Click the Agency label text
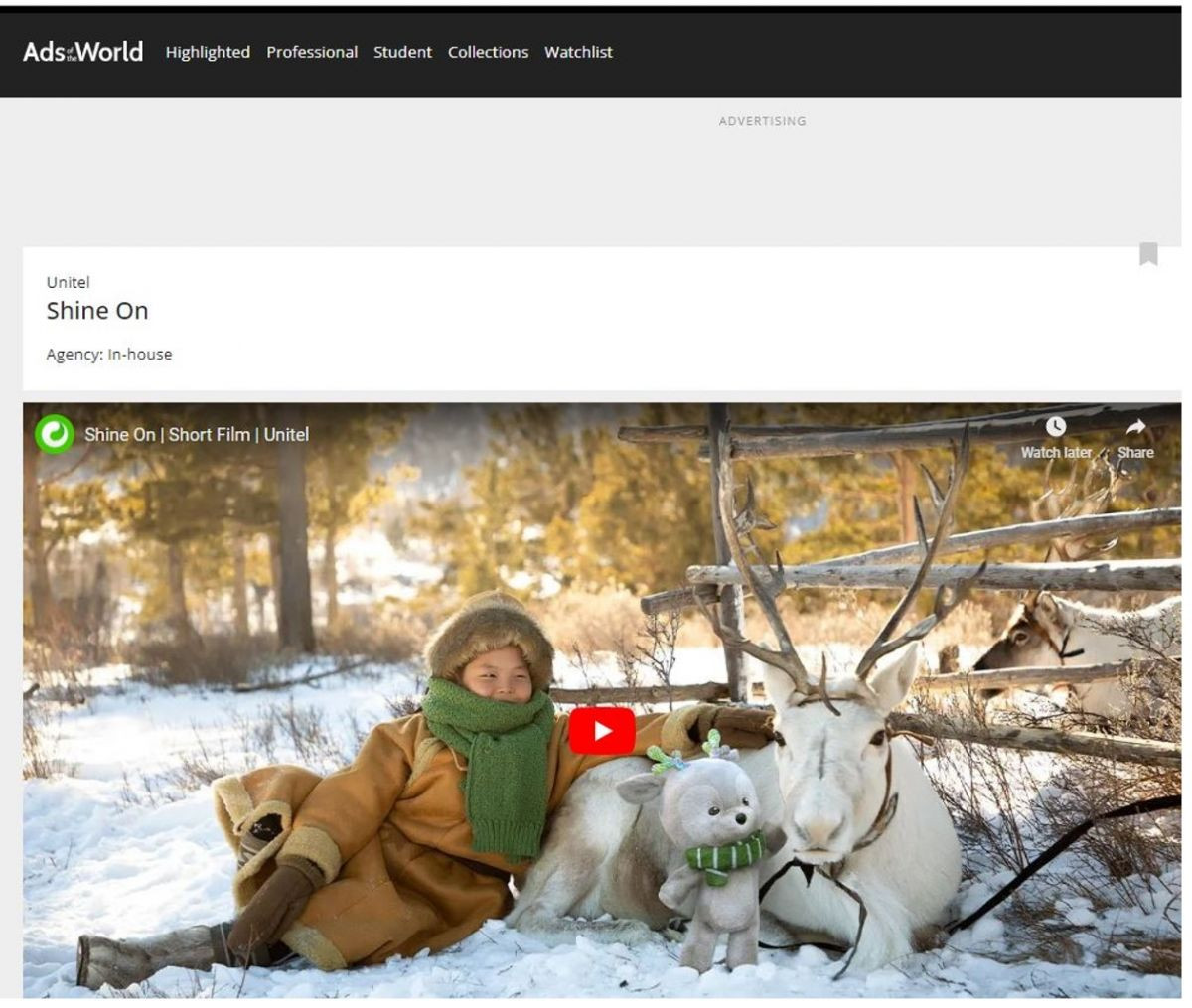 (74, 355)
